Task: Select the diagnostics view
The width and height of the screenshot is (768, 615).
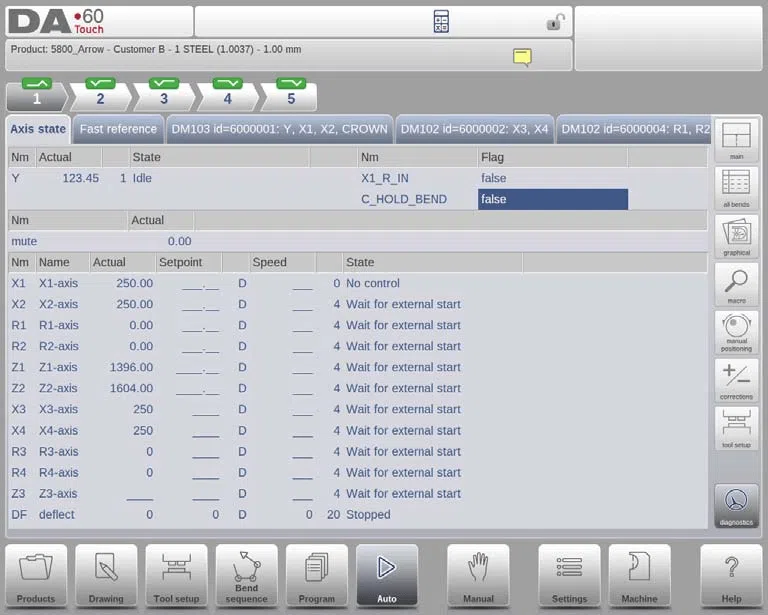Action: (736, 506)
